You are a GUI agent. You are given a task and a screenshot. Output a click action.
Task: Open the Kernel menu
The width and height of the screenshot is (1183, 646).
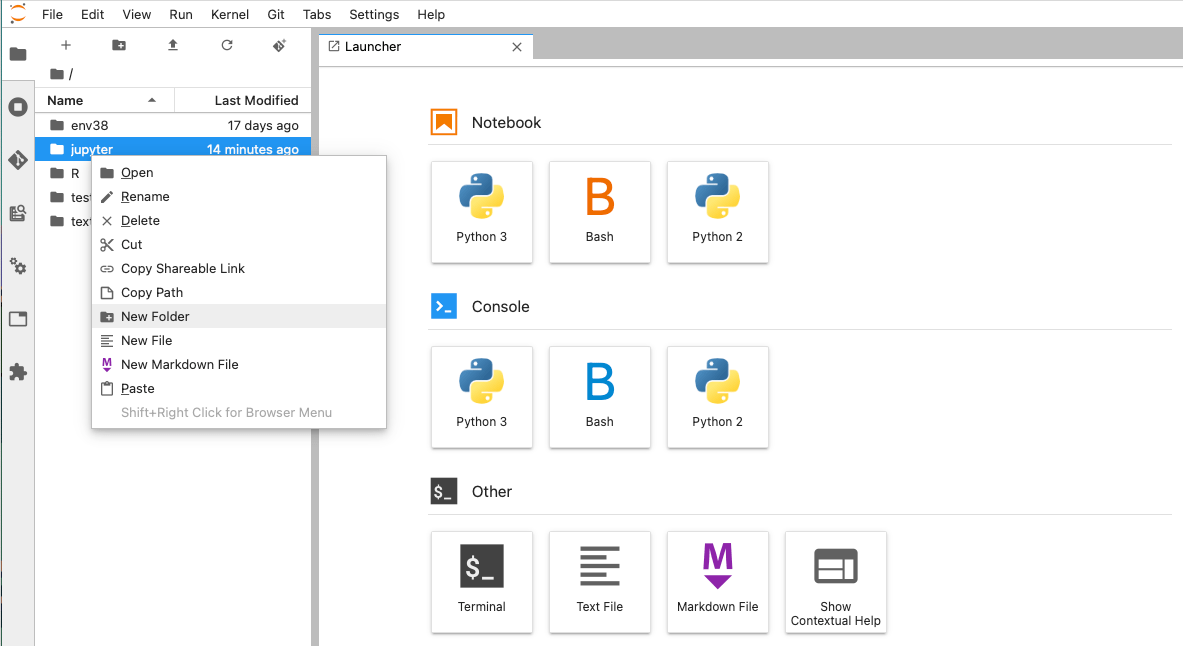click(229, 14)
